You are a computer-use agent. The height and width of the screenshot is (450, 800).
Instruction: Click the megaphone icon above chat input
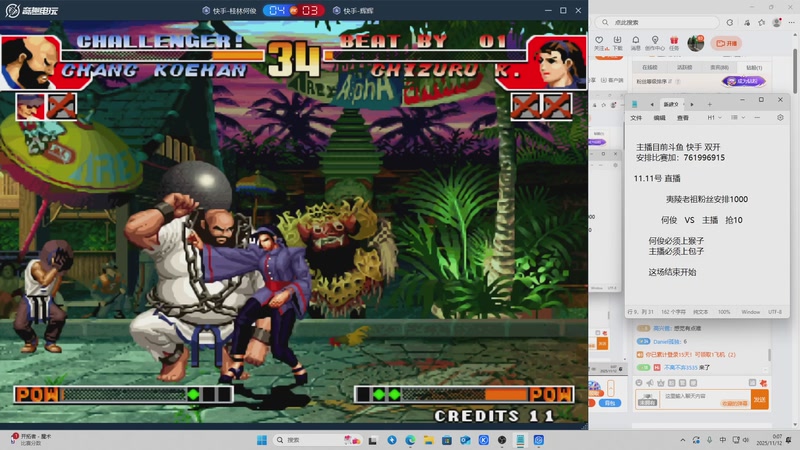[650, 383]
